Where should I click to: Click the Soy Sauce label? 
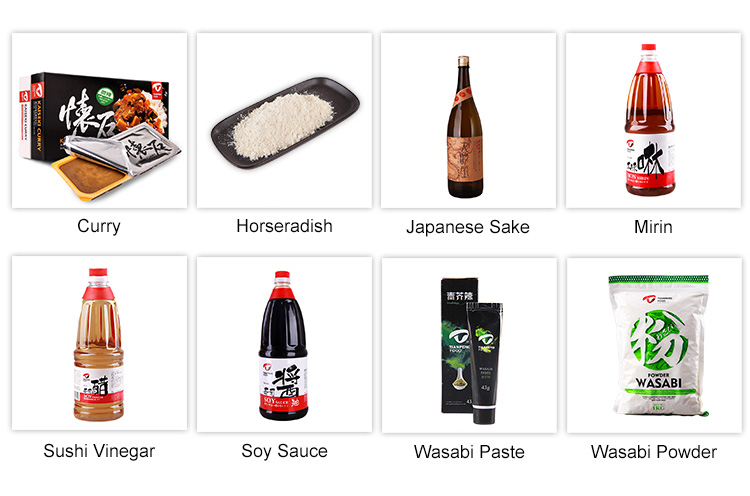click(284, 451)
